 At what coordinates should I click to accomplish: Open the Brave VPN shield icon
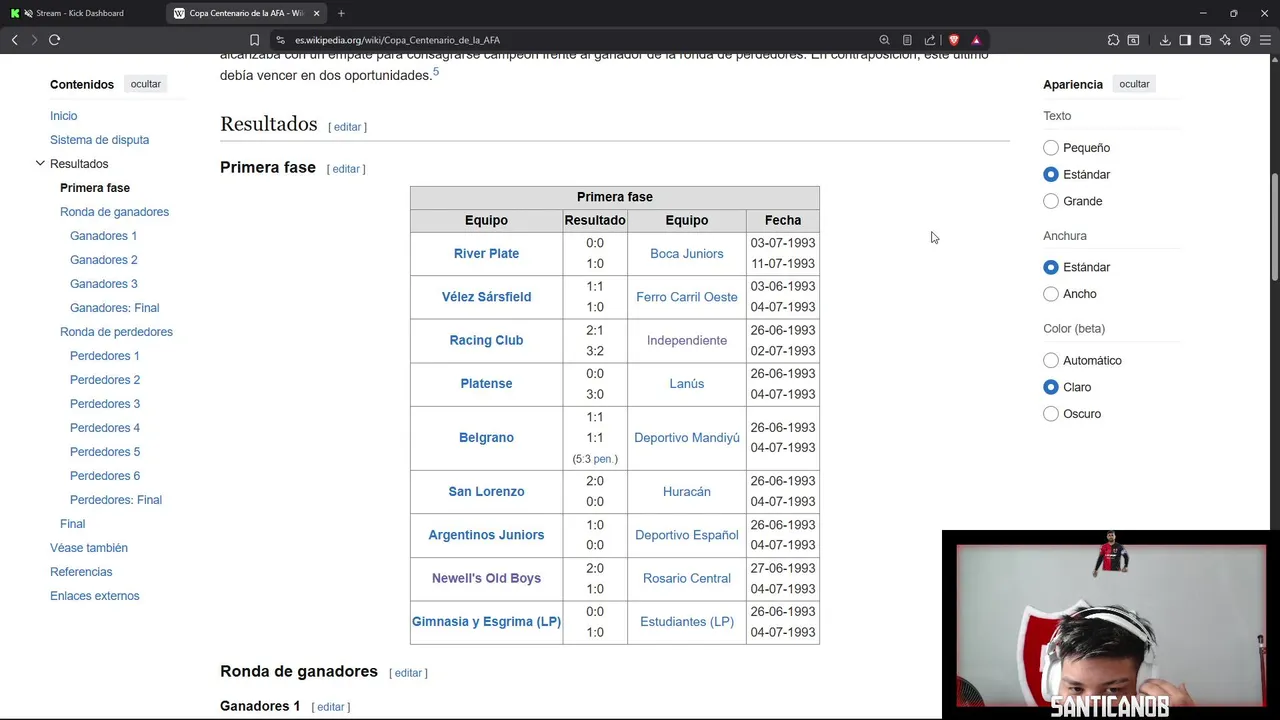1245,40
